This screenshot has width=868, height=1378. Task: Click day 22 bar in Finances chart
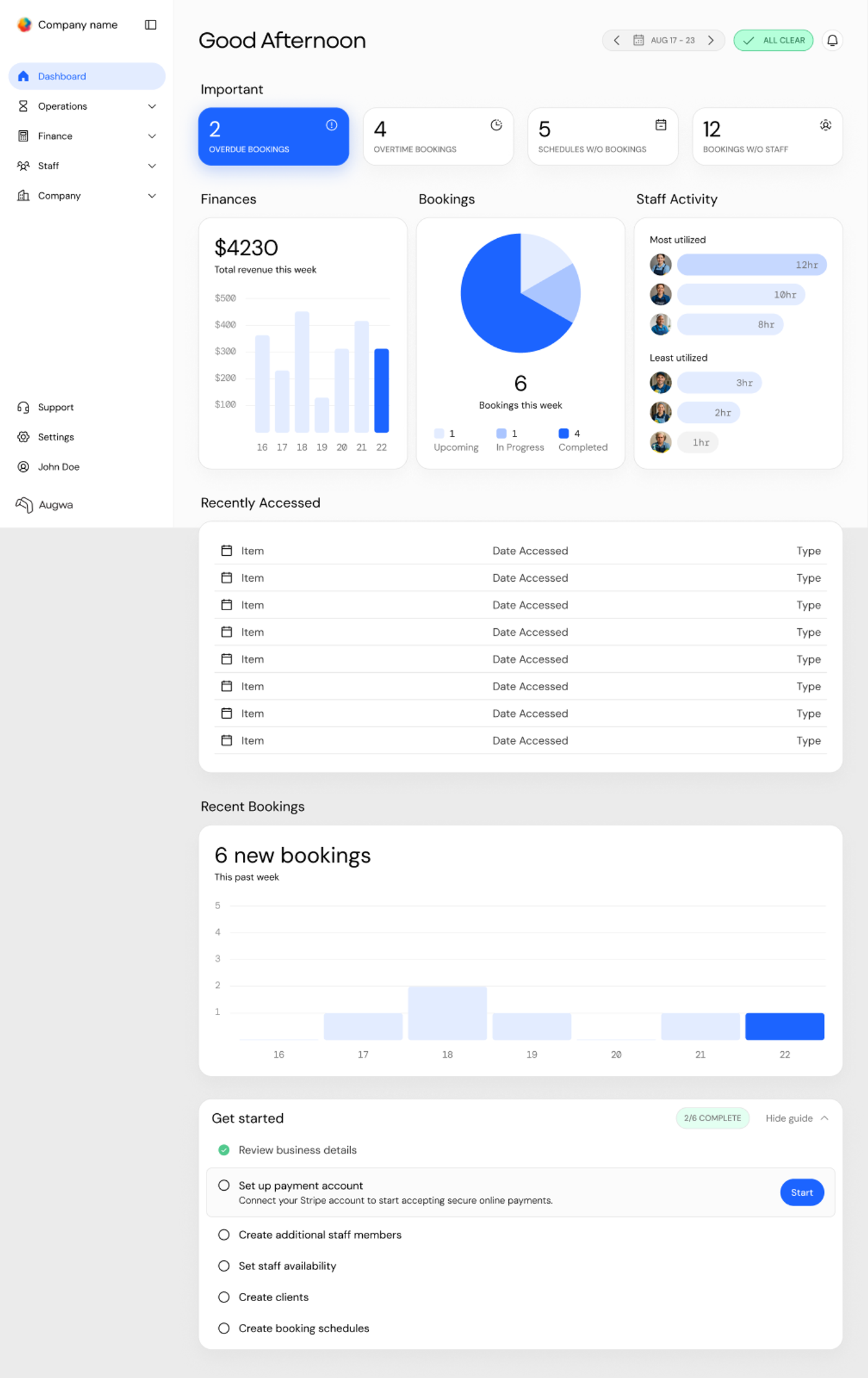click(x=381, y=390)
